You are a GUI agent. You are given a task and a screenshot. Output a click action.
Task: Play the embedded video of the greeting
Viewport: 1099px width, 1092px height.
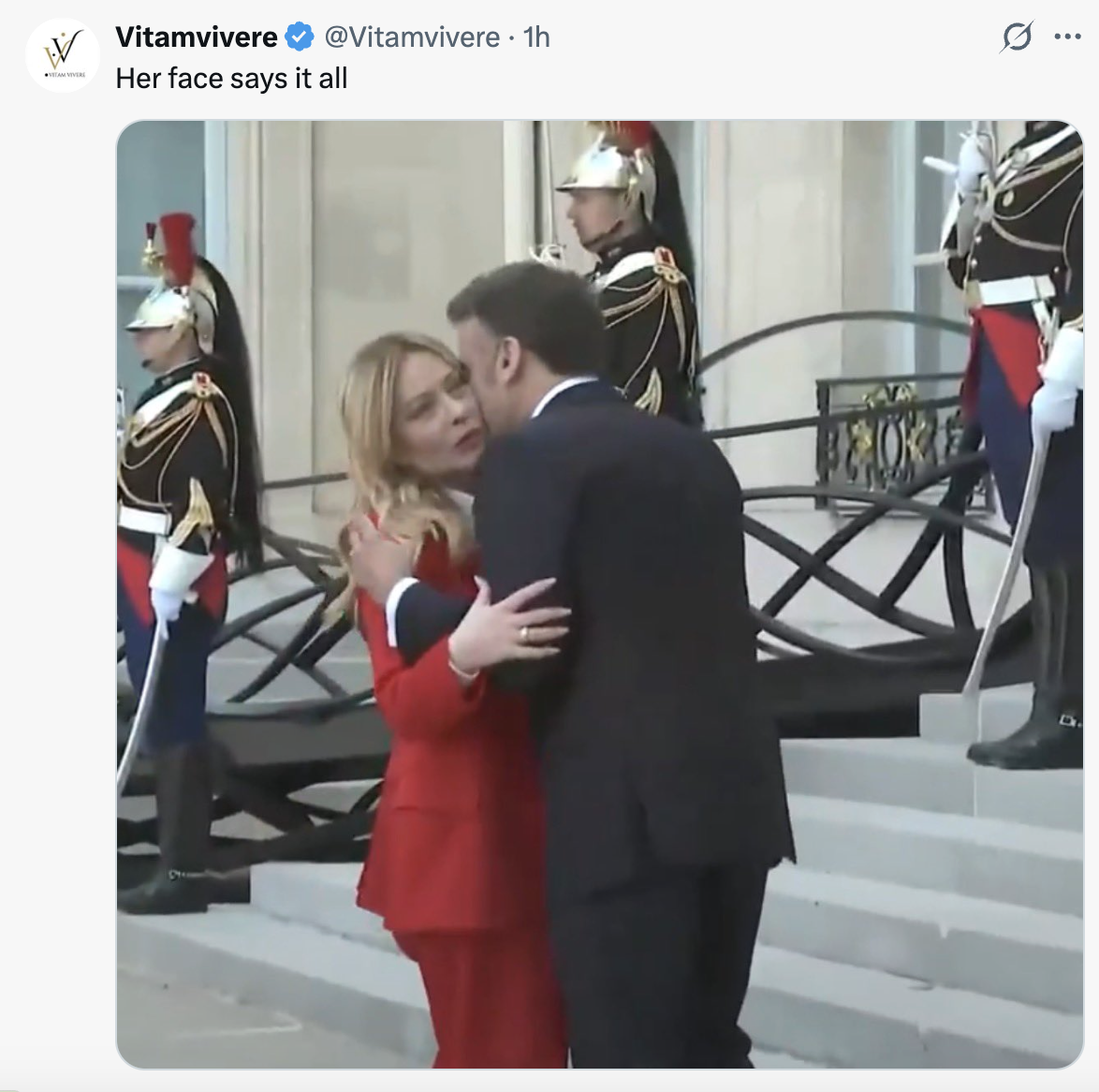click(x=600, y=594)
